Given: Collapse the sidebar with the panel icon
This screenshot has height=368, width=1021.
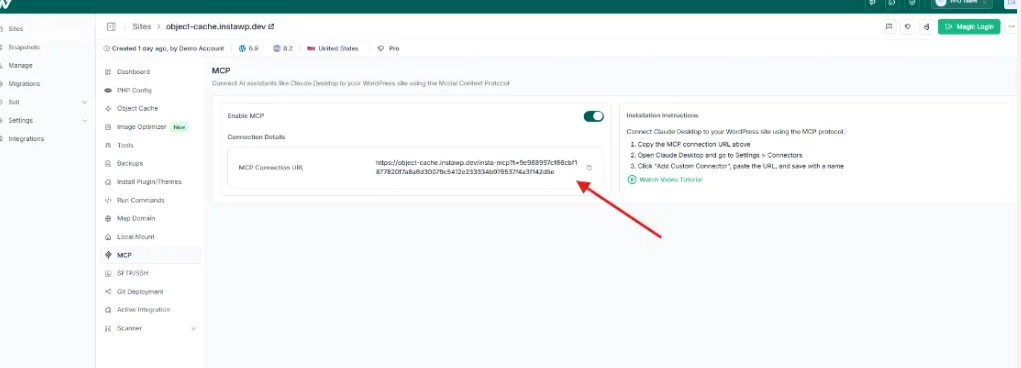Looking at the screenshot, I should pyautogui.click(x=111, y=27).
